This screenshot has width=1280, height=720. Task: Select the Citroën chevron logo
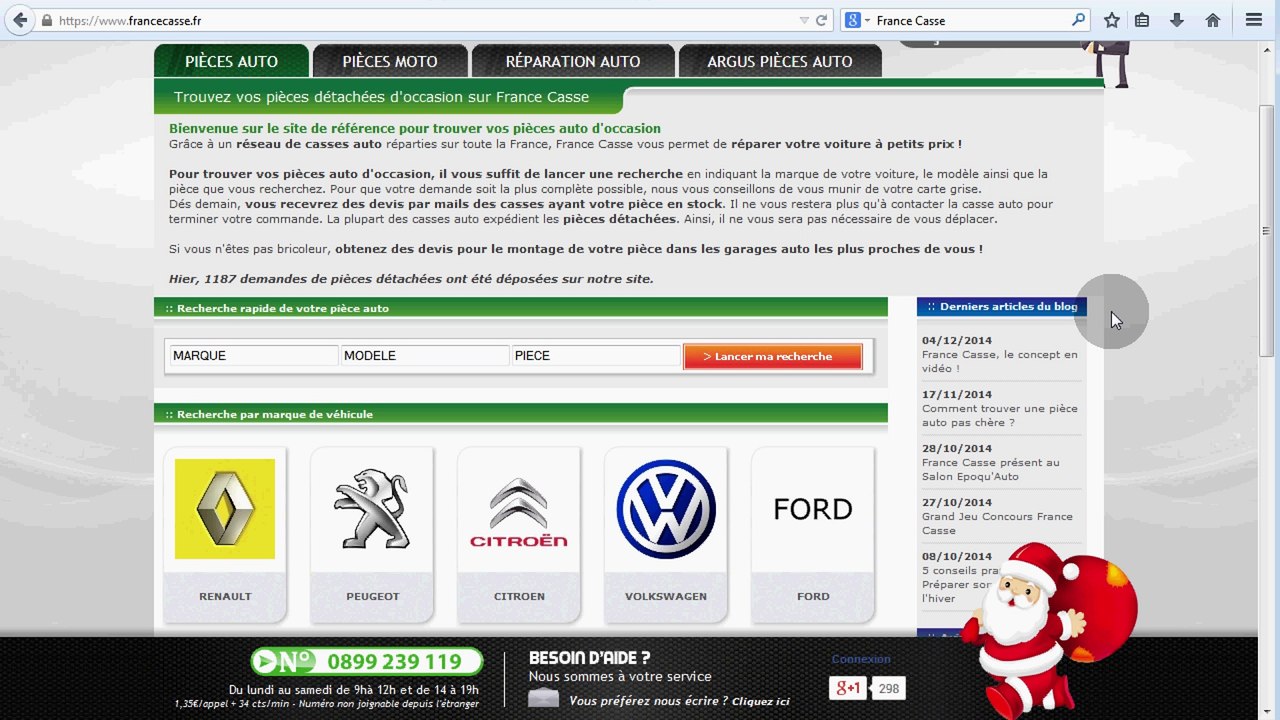tap(519, 513)
